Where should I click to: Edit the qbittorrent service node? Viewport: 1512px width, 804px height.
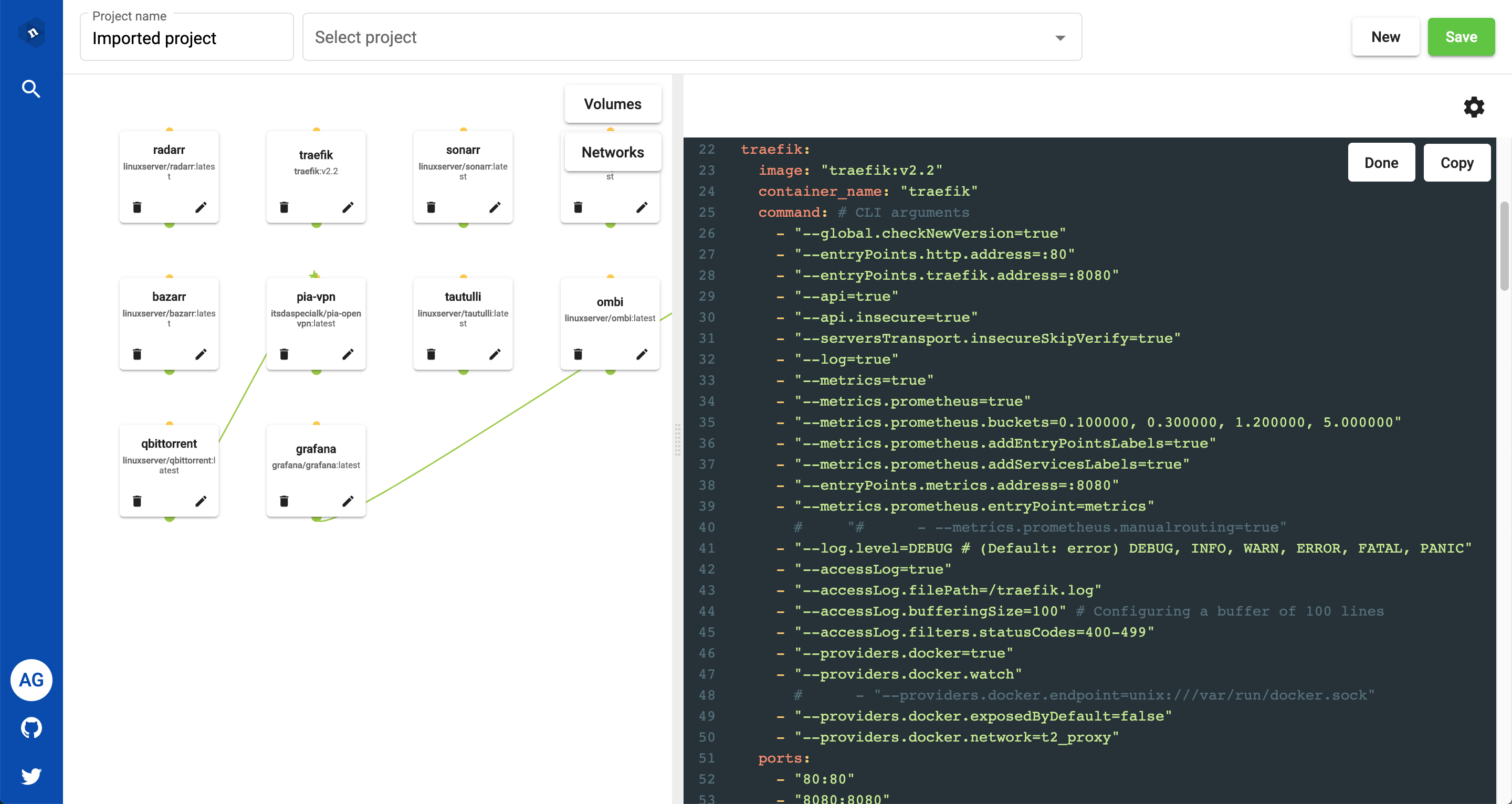point(201,501)
